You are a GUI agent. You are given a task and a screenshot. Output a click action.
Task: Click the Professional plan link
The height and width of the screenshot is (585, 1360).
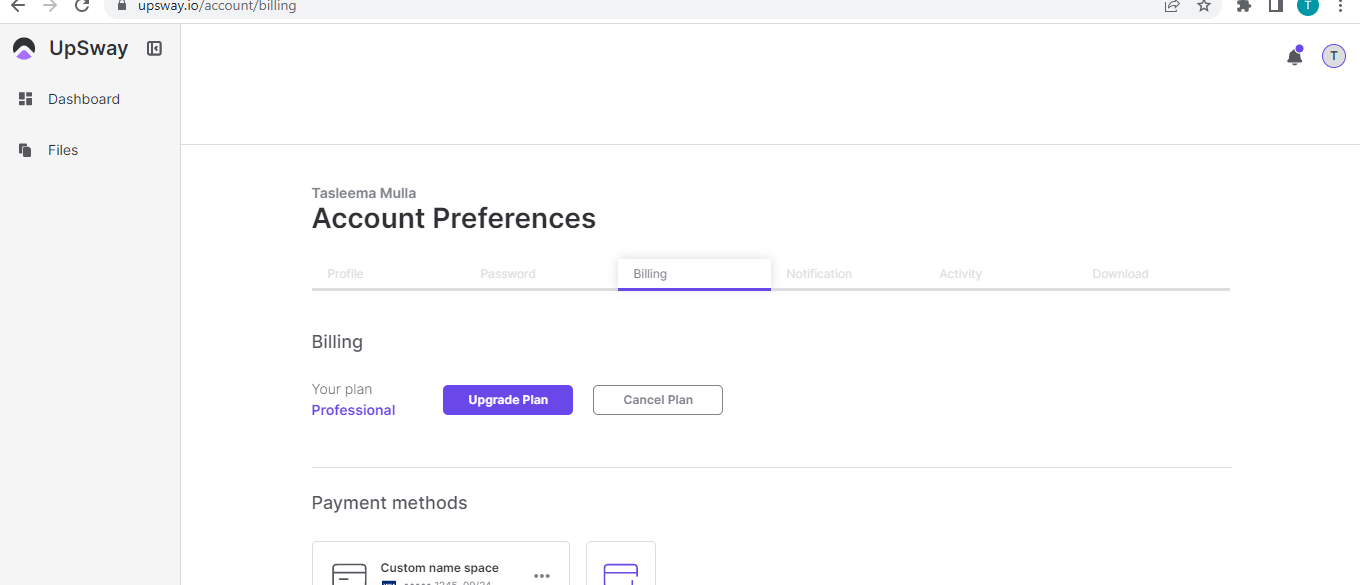click(353, 410)
